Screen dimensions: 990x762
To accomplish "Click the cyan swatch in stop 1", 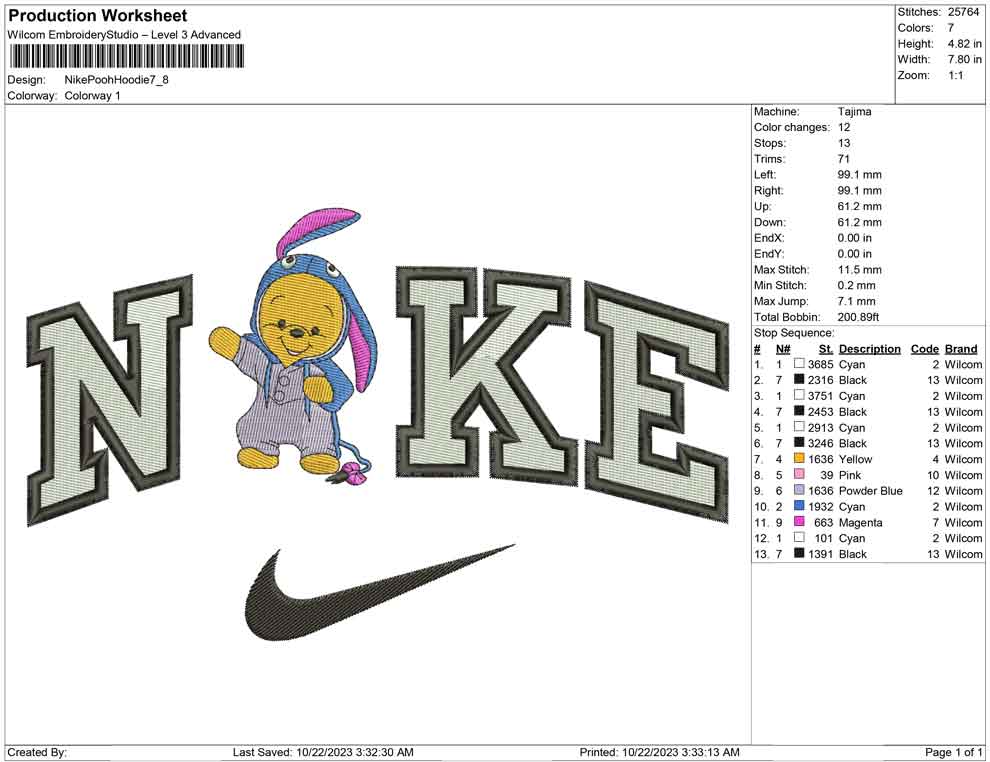I will point(799,364).
